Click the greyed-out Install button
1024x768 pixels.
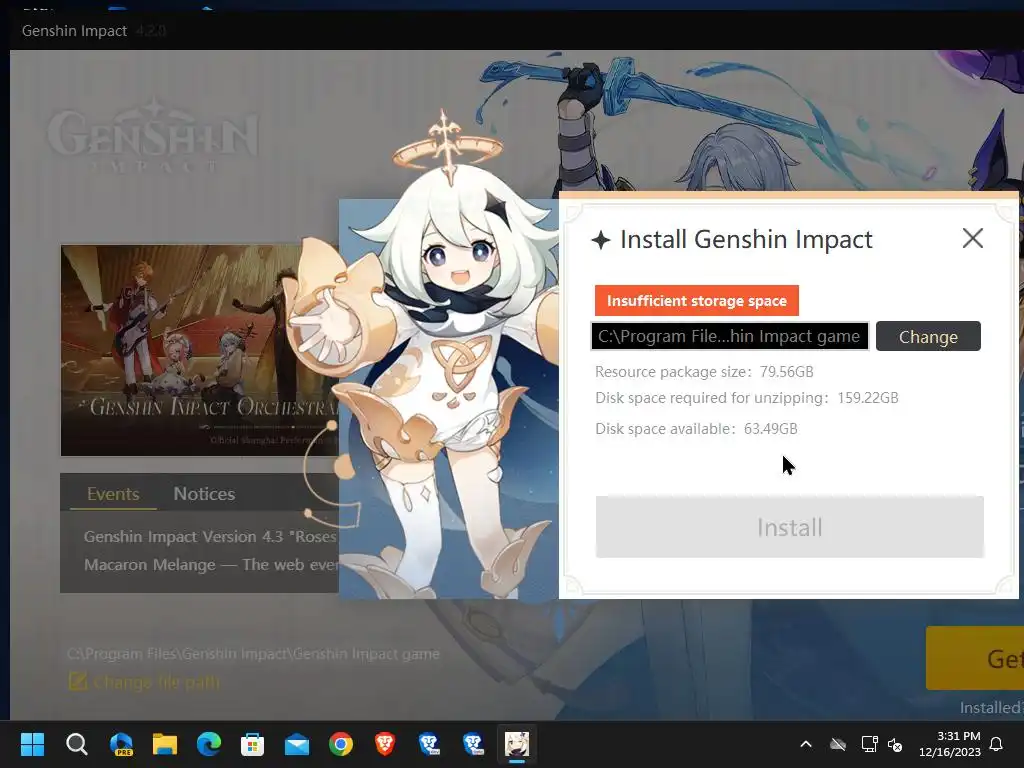(790, 527)
